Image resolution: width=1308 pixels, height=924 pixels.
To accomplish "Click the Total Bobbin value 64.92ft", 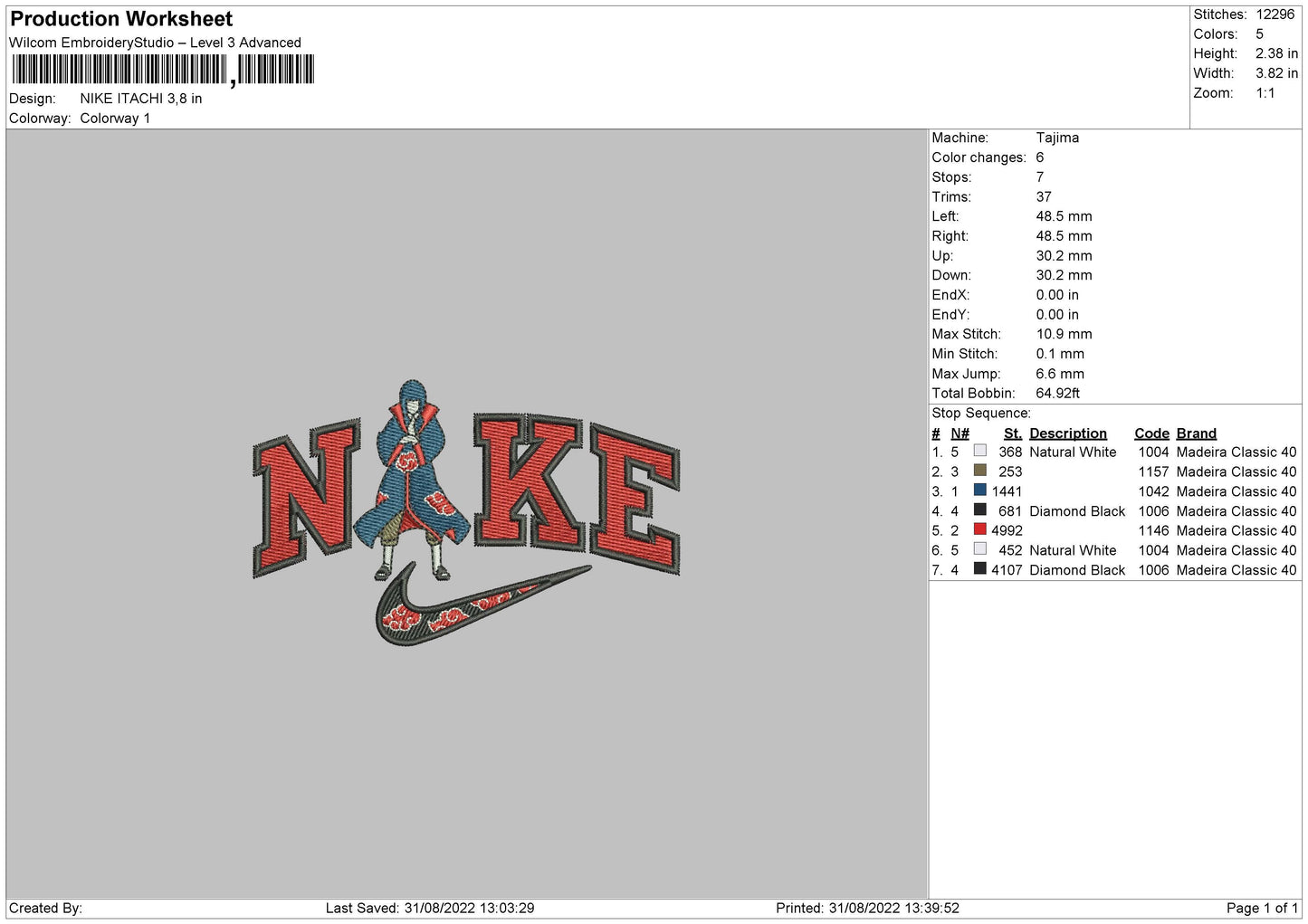I will tap(1058, 394).
